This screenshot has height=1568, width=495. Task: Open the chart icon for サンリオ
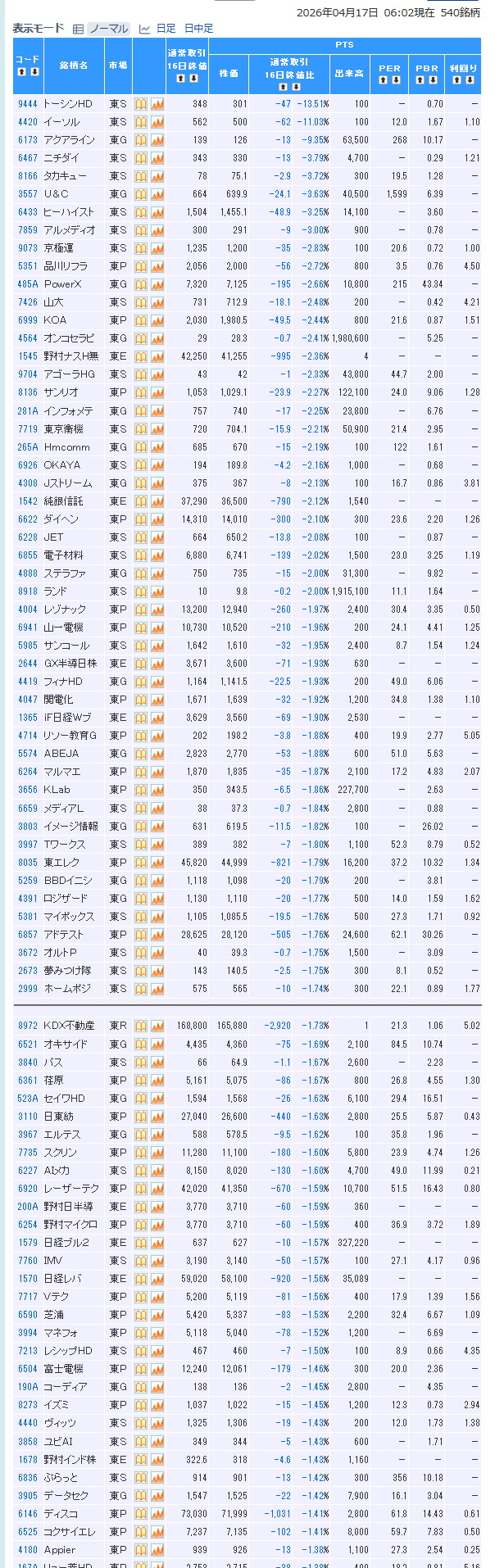click(x=157, y=392)
